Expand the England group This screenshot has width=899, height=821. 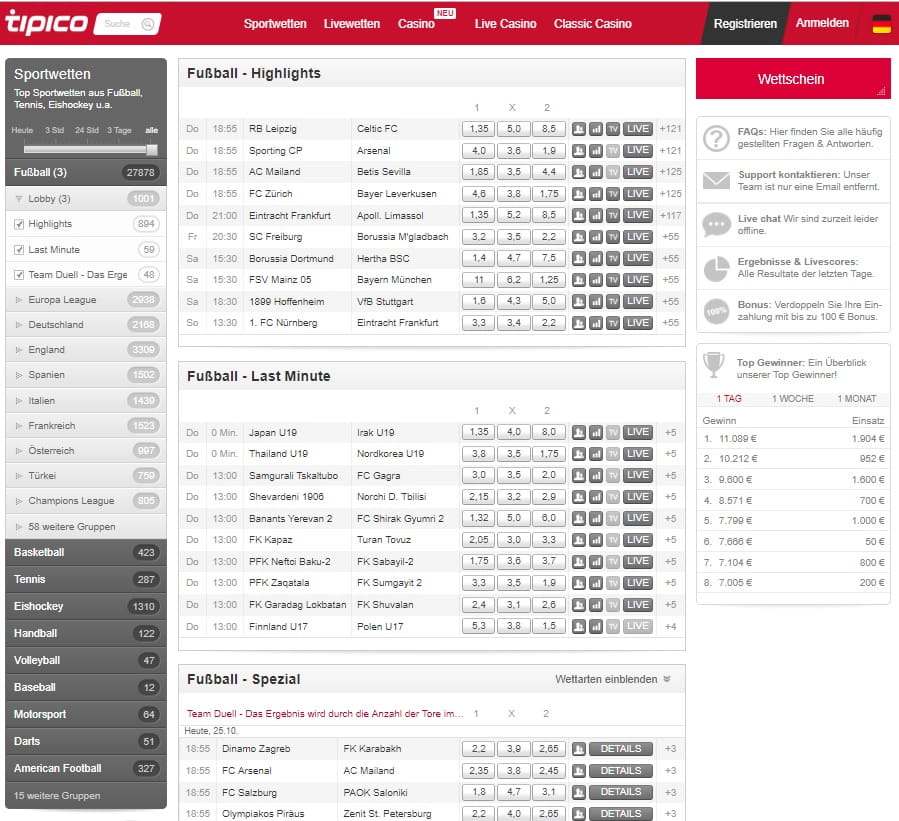[x=19, y=350]
